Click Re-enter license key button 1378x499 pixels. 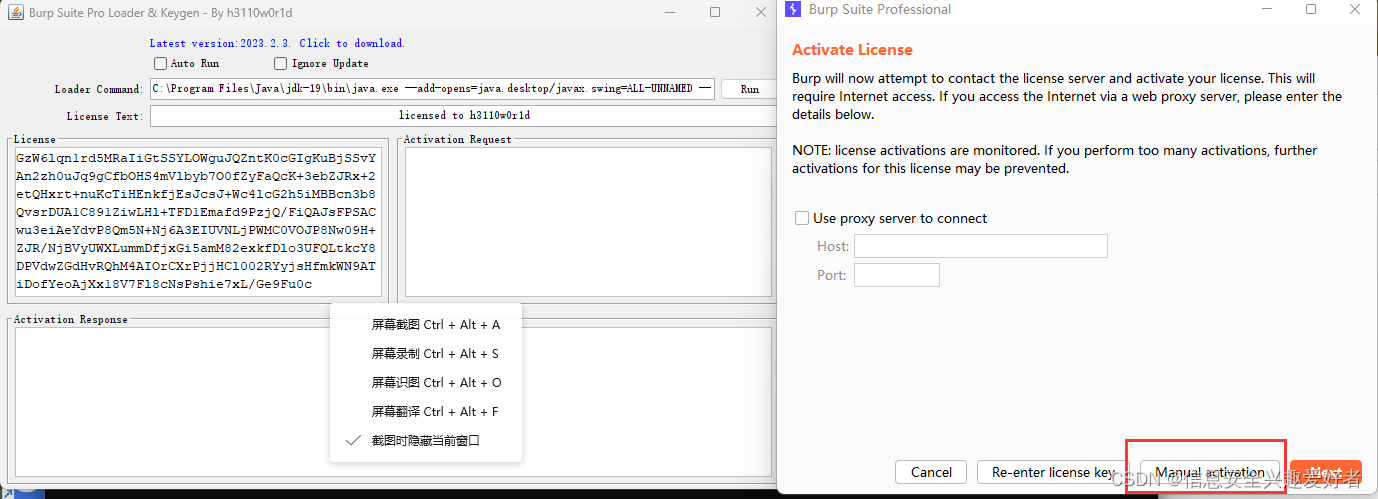click(x=1053, y=472)
